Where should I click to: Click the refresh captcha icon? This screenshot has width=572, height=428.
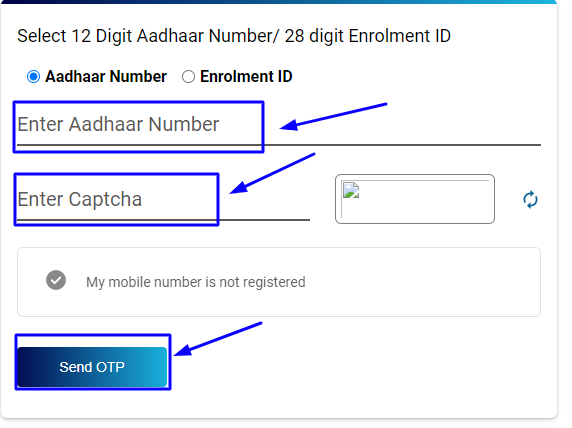pos(530,199)
